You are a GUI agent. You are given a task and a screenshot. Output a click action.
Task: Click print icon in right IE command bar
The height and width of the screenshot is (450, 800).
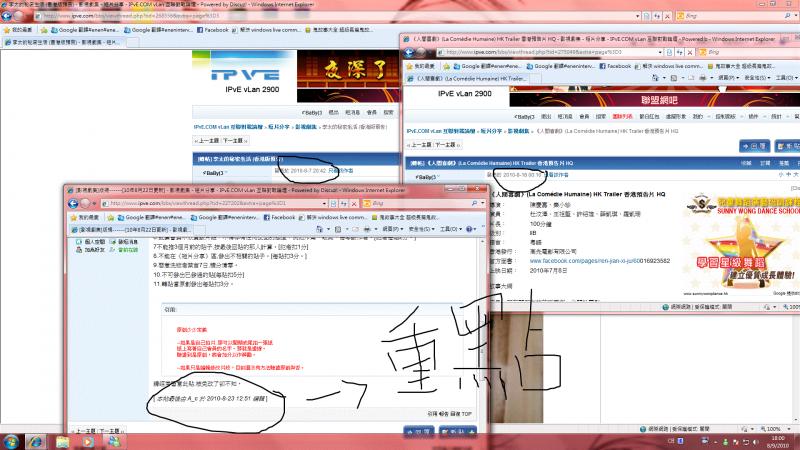[x=703, y=78]
